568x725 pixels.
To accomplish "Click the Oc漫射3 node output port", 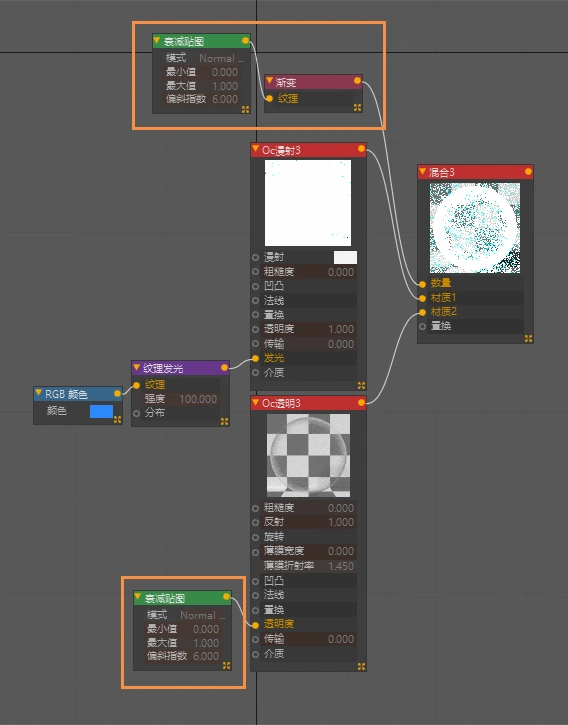I will pyautogui.click(x=361, y=149).
